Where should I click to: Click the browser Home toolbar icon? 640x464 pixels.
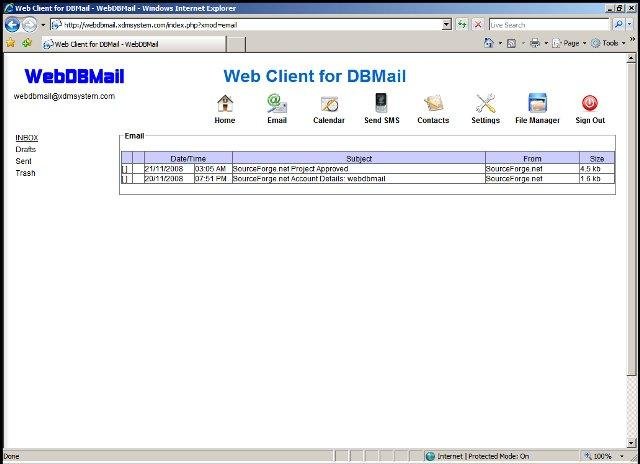[x=488, y=43]
